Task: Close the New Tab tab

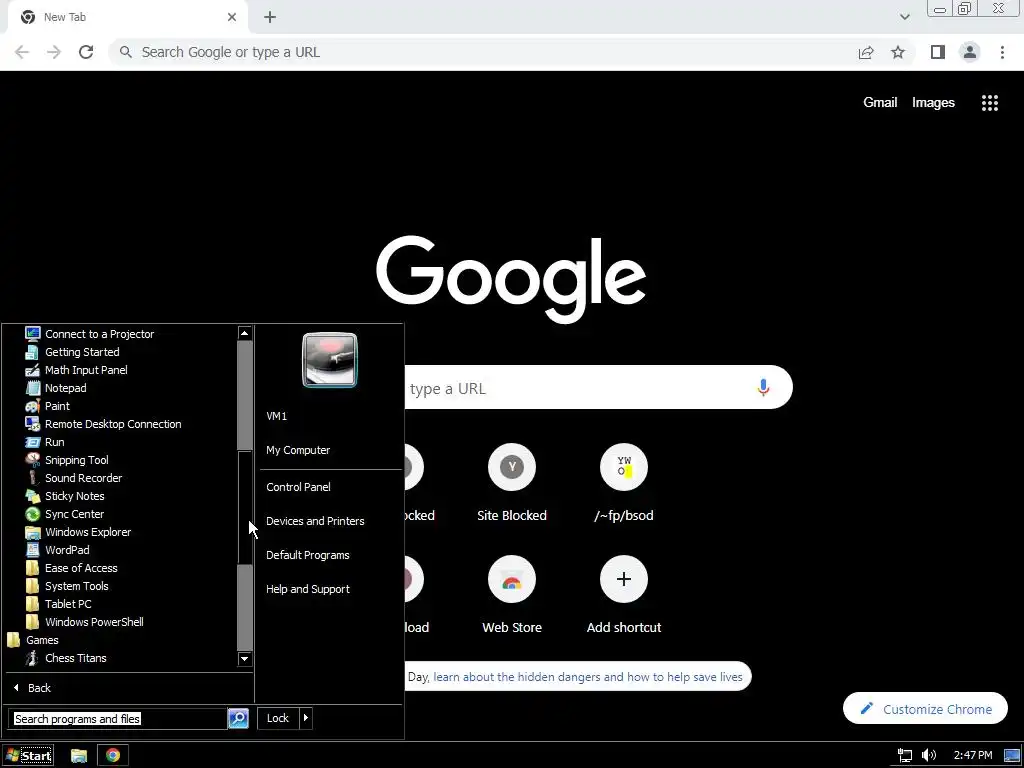Action: point(232,17)
